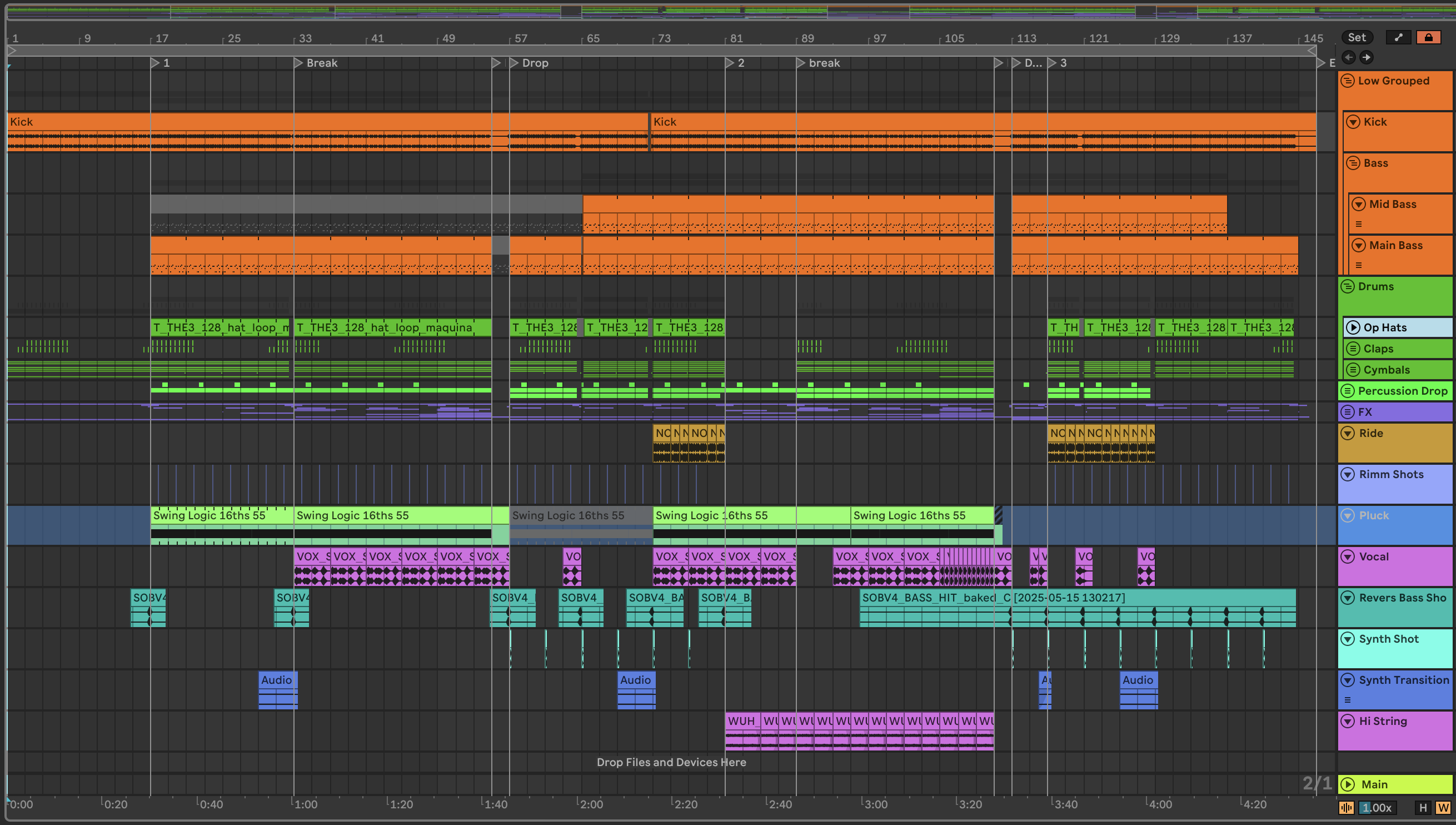Screen dimensions: 1456x825
Task: Collapse the Low Grouped group track
Action: pyautogui.click(x=1348, y=81)
